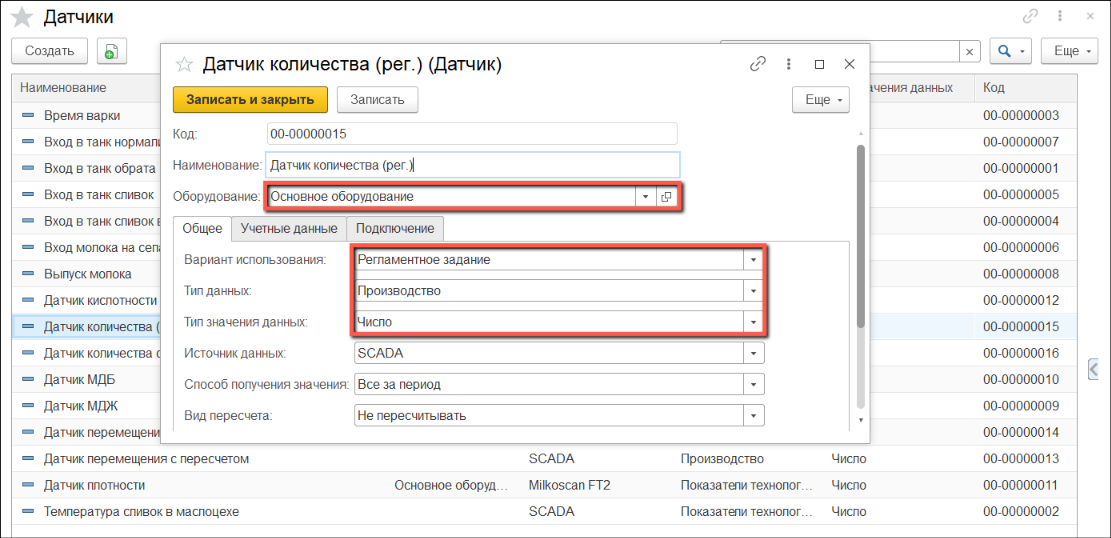Expand the Тип значения данных dropdown

click(752, 322)
